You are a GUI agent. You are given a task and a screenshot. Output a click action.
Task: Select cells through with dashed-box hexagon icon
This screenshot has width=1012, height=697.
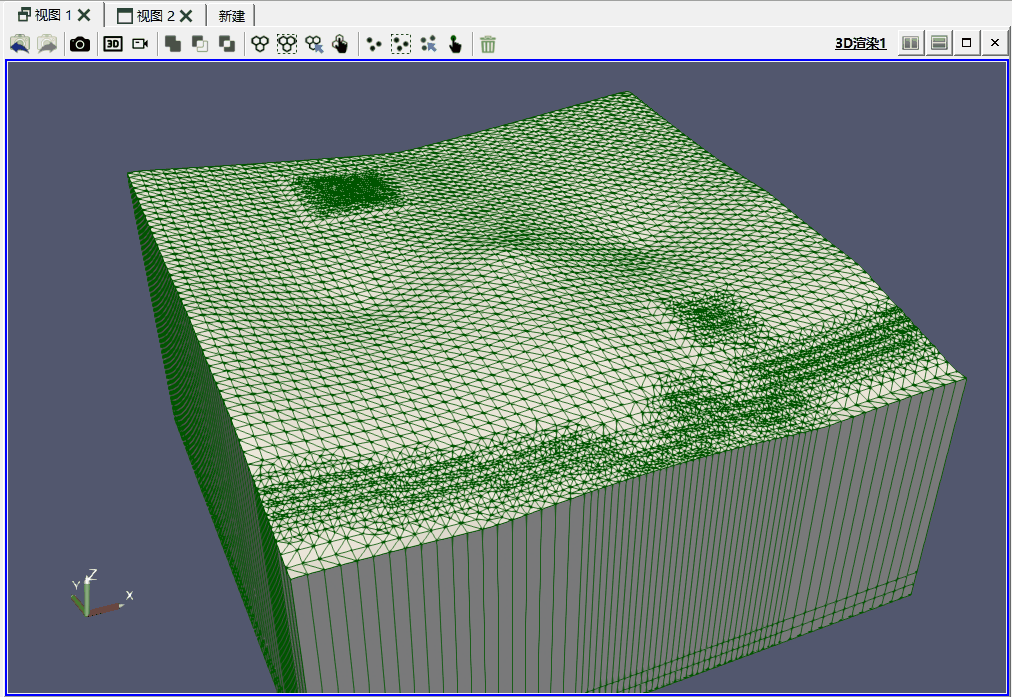coord(287,44)
